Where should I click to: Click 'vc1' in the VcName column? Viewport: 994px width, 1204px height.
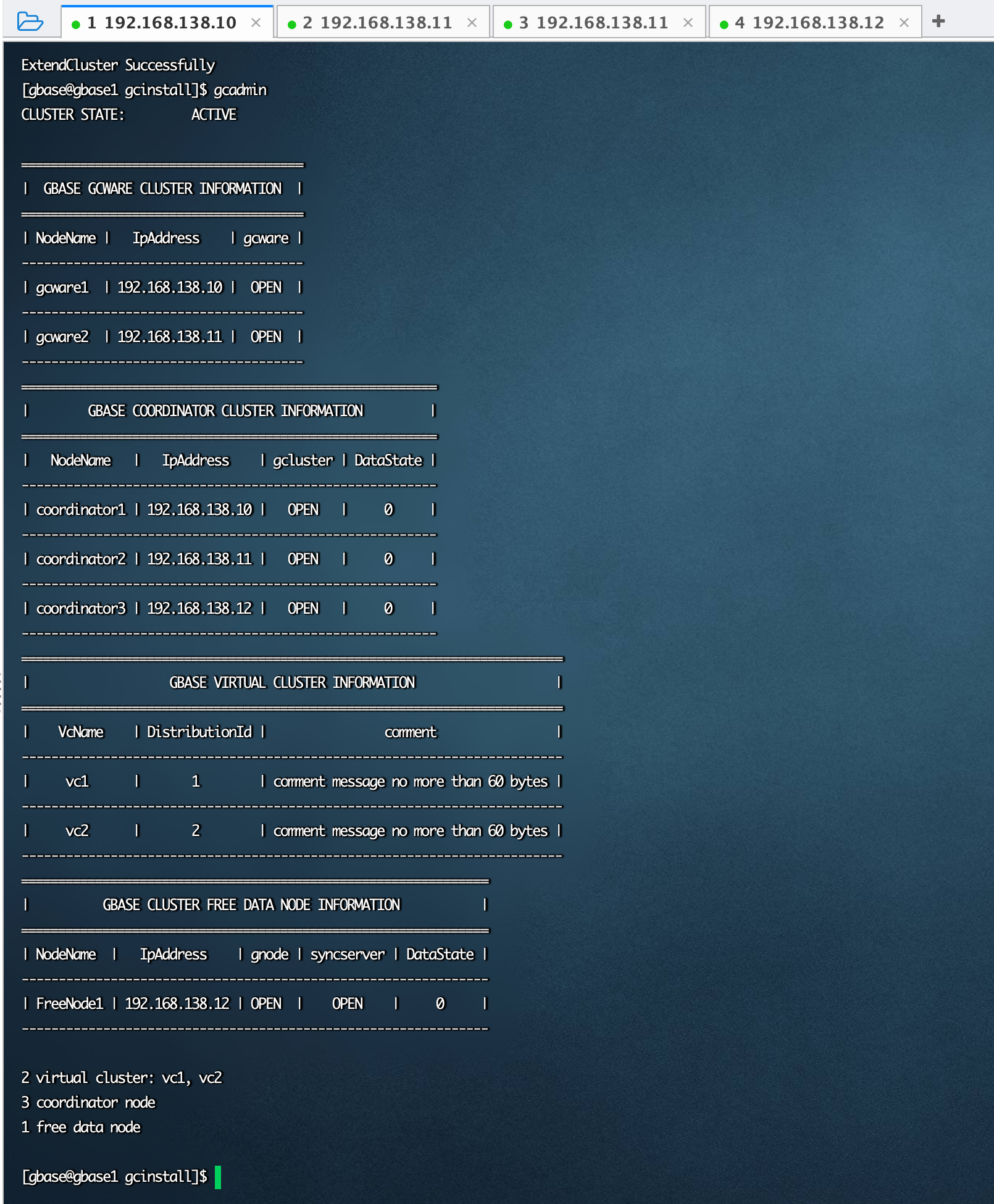click(77, 782)
